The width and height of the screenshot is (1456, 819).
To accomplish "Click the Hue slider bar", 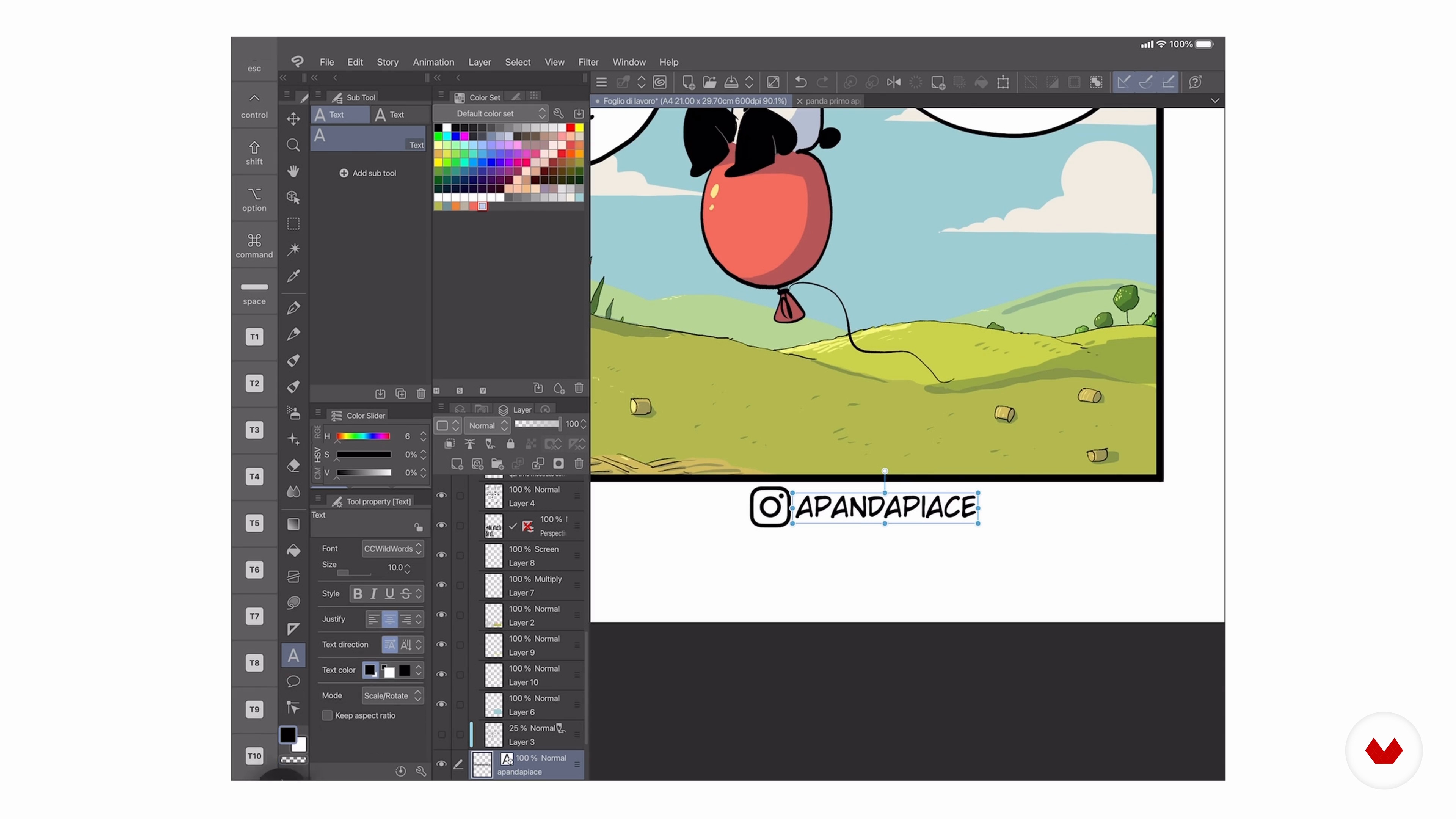I will click(x=363, y=436).
